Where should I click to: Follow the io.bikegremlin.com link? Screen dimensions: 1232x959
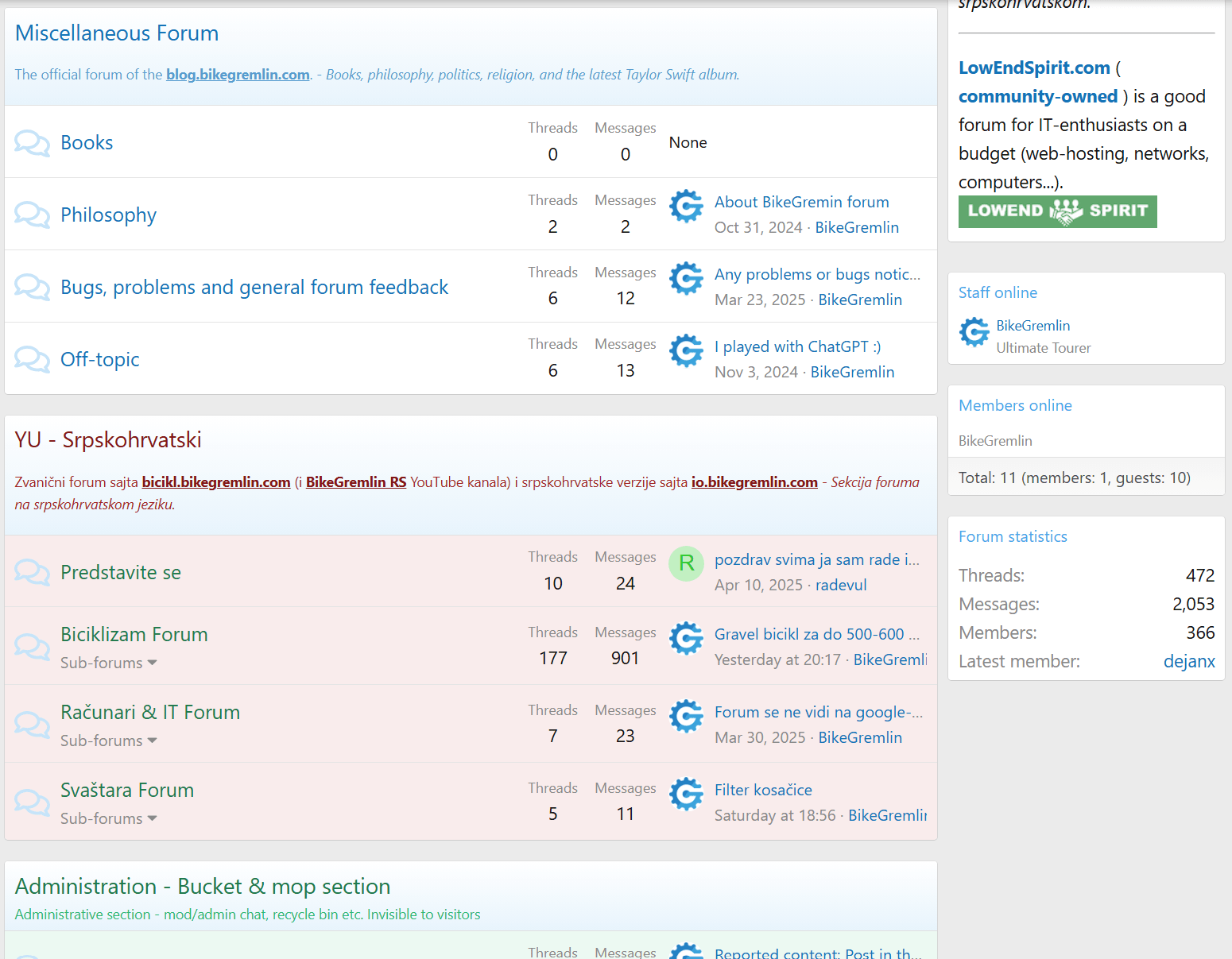pyautogui.click(x=754, y=482)
